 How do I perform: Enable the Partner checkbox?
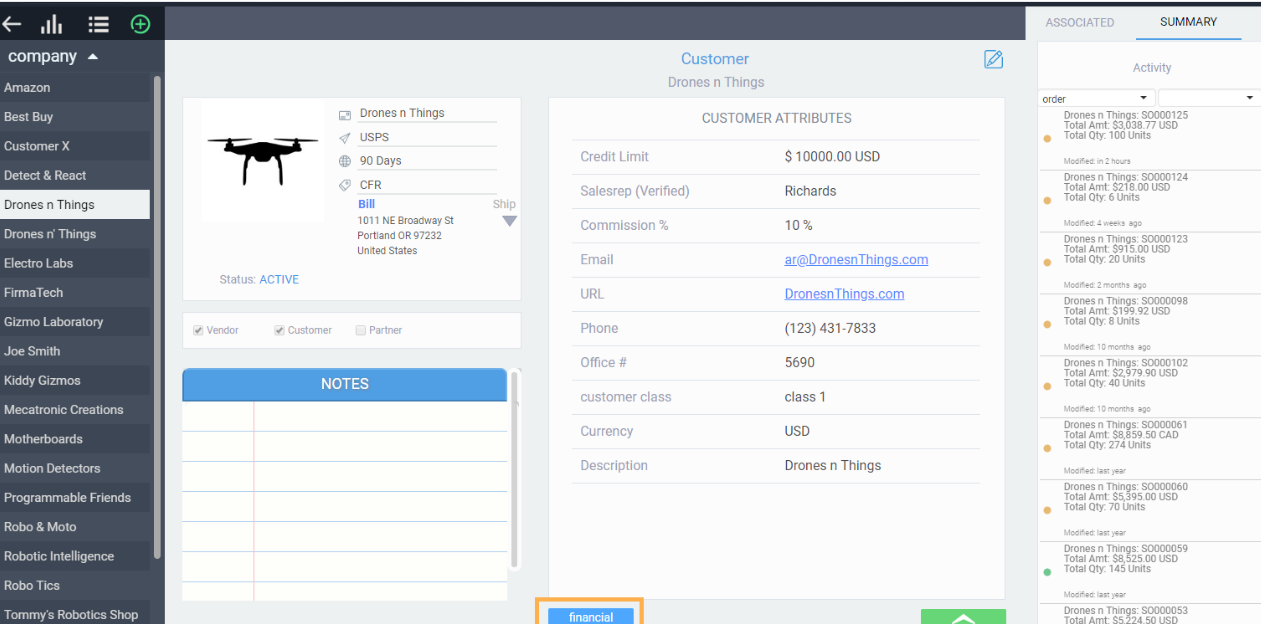361,330
